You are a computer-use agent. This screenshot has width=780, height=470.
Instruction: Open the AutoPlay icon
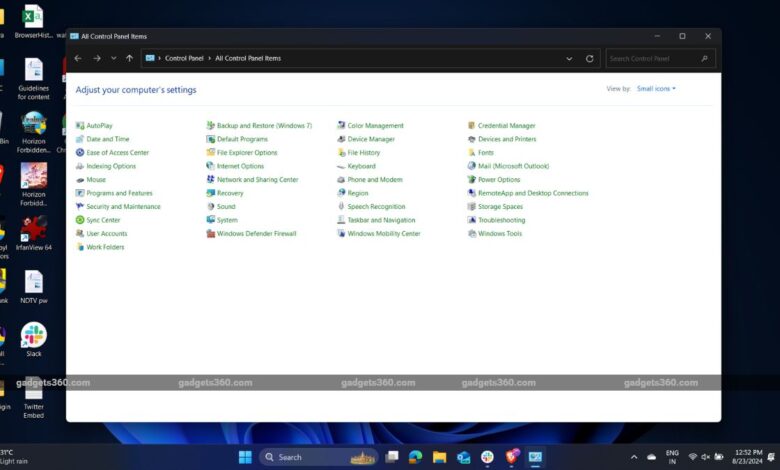(80, 126)
